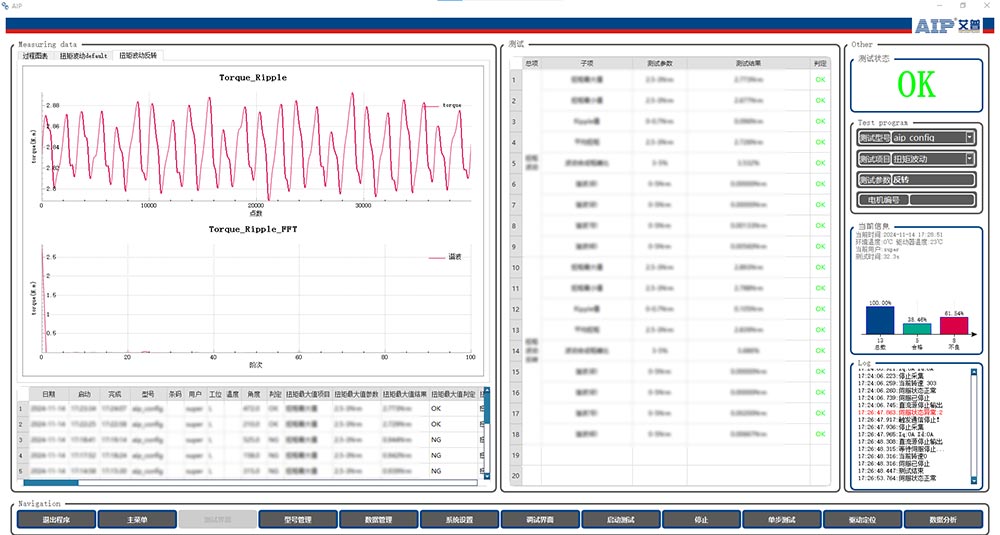Click the 退出程序 button
This screenshot has height=535, width=1000.
56,519
